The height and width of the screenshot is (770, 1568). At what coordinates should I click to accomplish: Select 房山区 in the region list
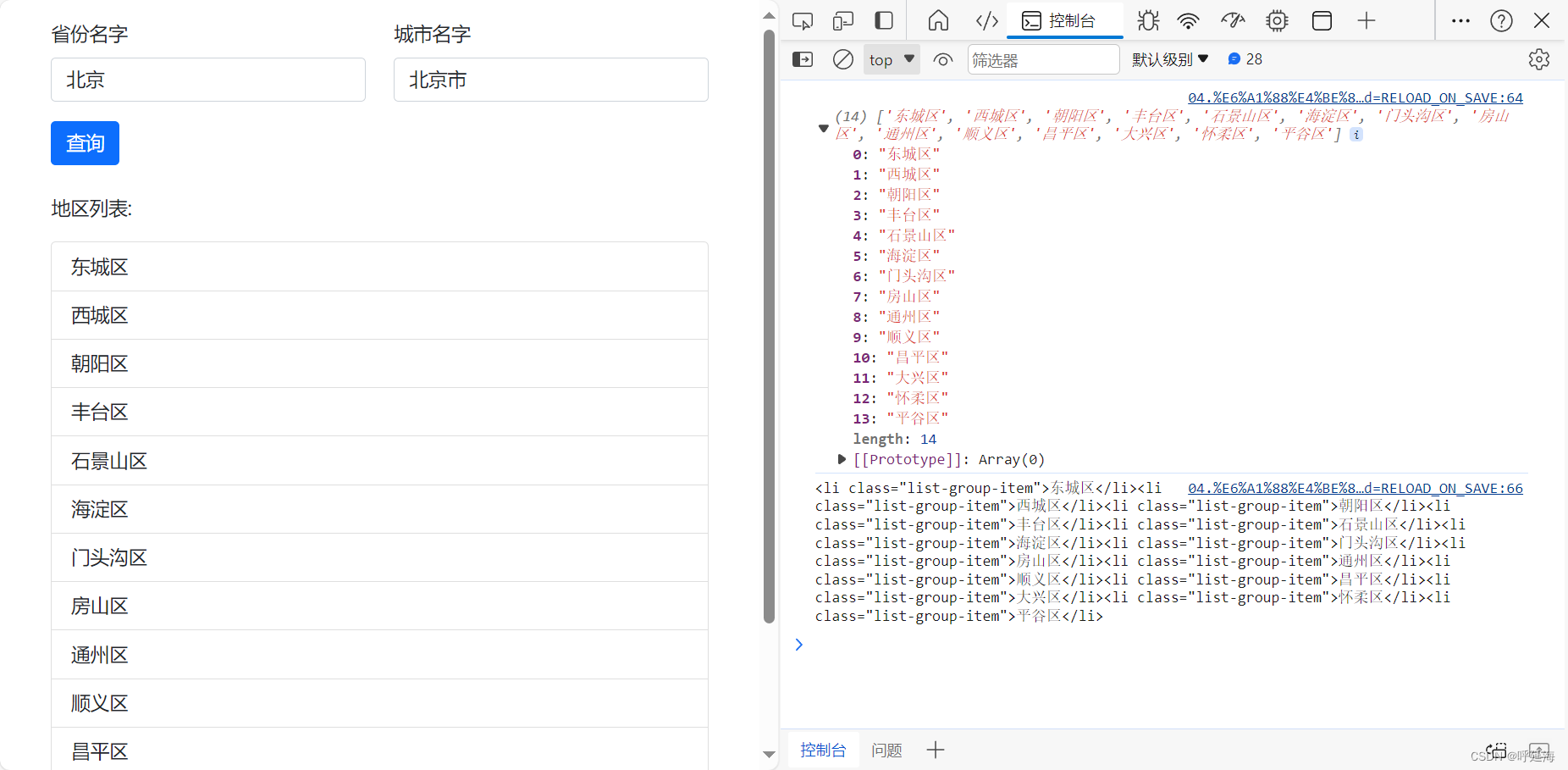pyautogui.click(x=379, y=606)
